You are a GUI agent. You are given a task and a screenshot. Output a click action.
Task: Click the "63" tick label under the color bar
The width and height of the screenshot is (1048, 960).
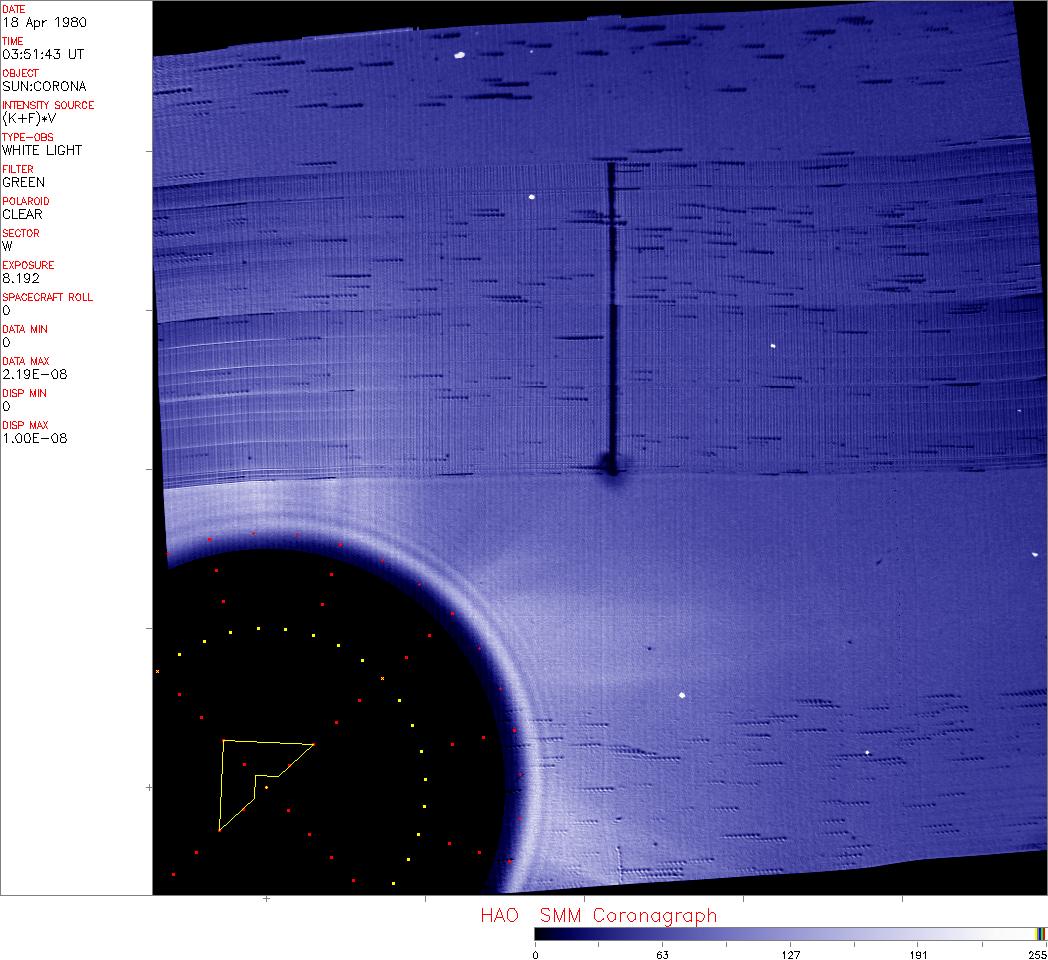[x=662, y=954]
